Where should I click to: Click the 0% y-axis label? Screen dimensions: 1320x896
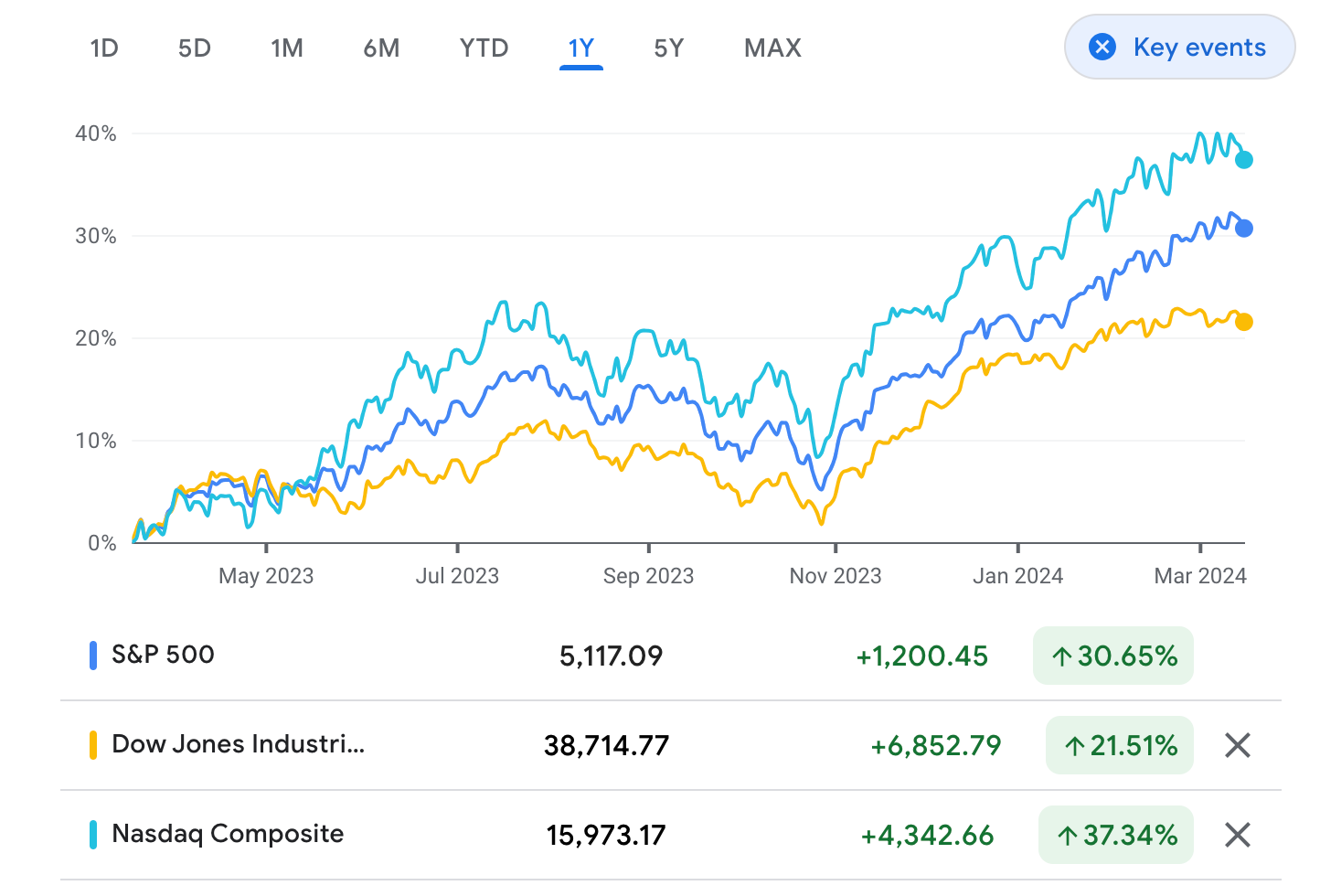click(x=102, y=543)
